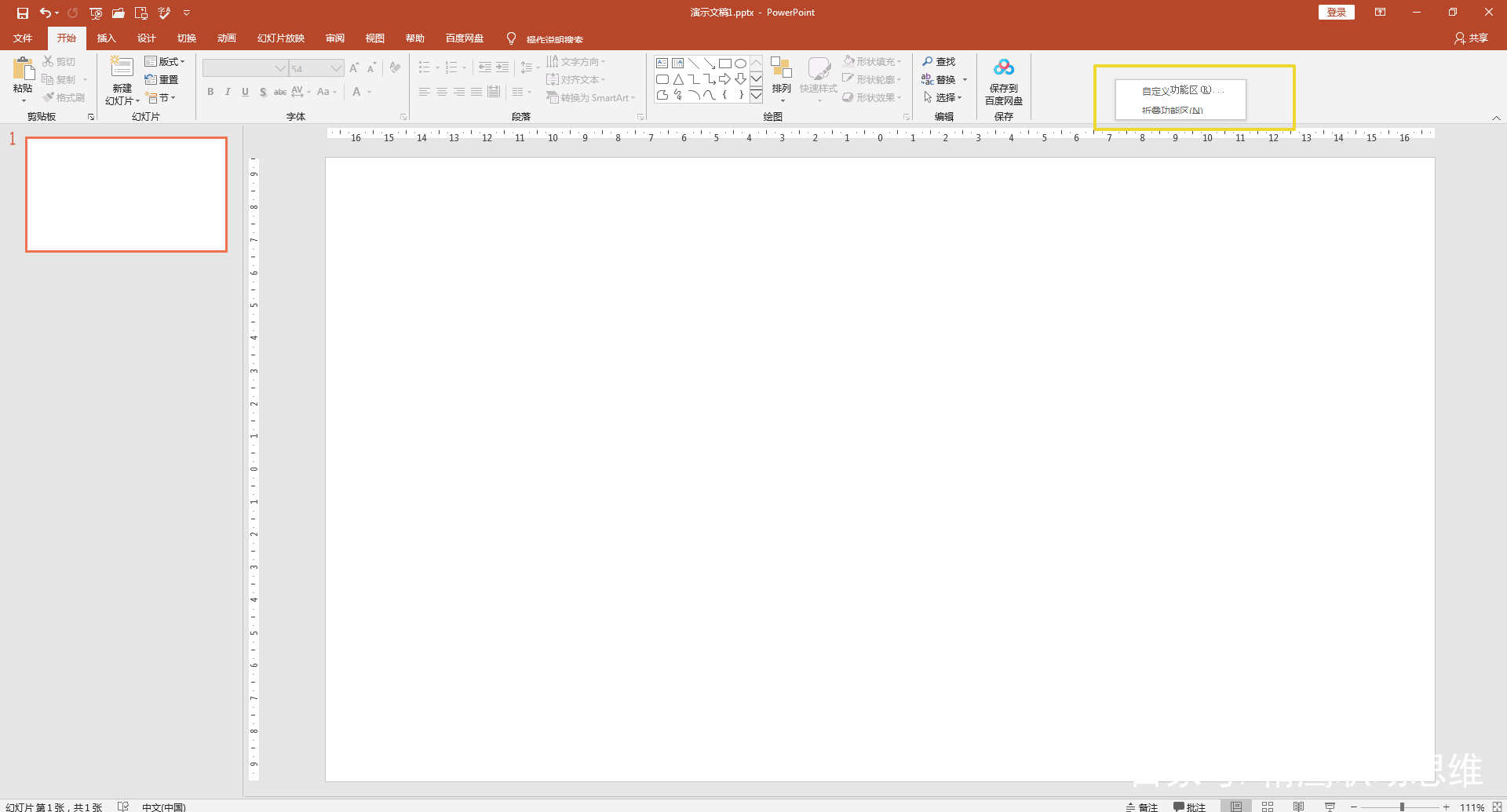Click the clear formatting eraser icon

coord(395,67)
